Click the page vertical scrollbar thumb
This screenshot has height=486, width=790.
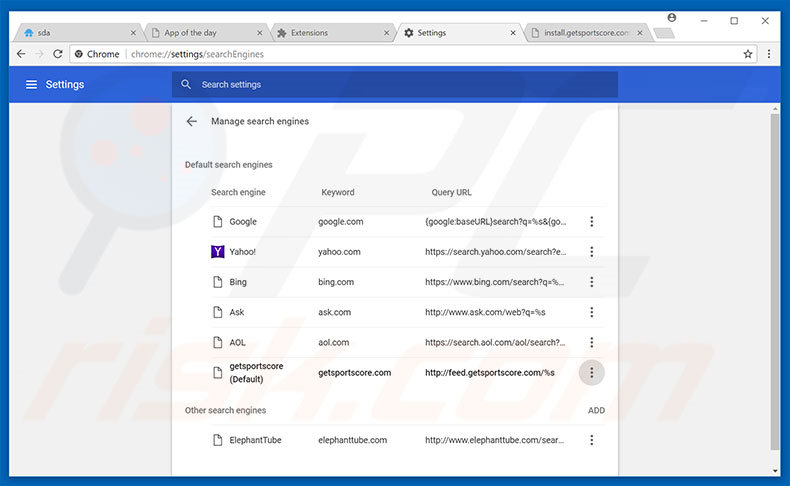click(775, 282)
